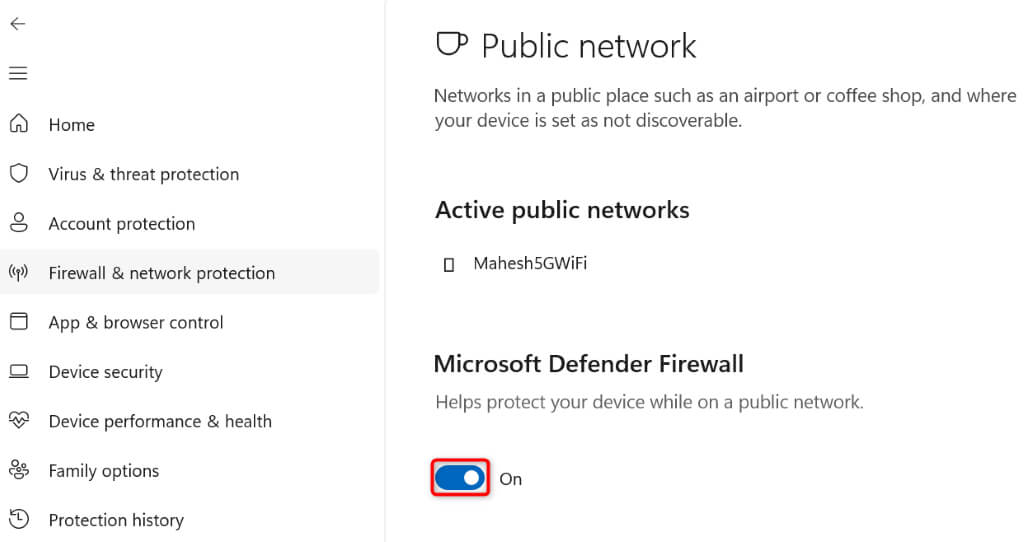Click the Home house icon
Image resolution: width=1024 pixels, height=542 pixels.
pos(18,124)
